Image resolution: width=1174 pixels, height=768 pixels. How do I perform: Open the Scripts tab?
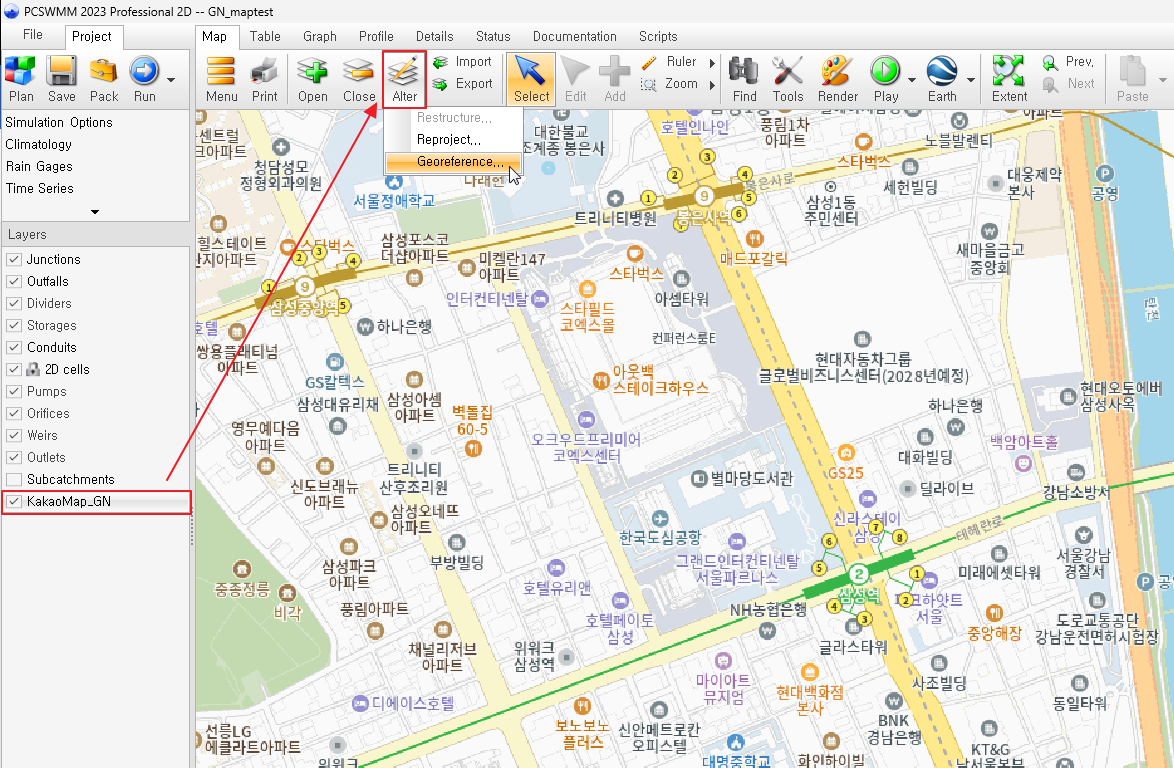click(657, 36)
